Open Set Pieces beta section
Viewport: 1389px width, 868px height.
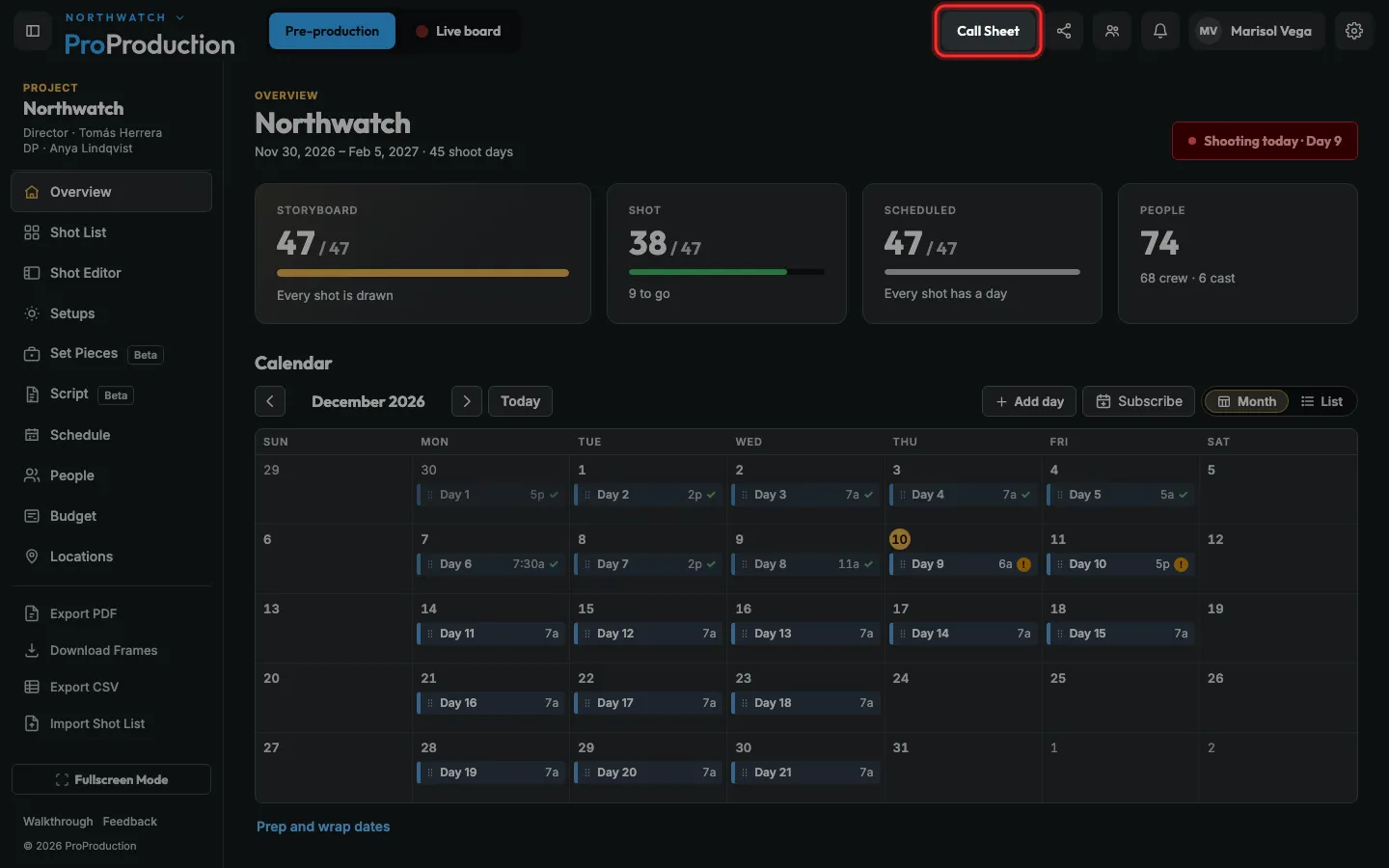coord(111,354)
